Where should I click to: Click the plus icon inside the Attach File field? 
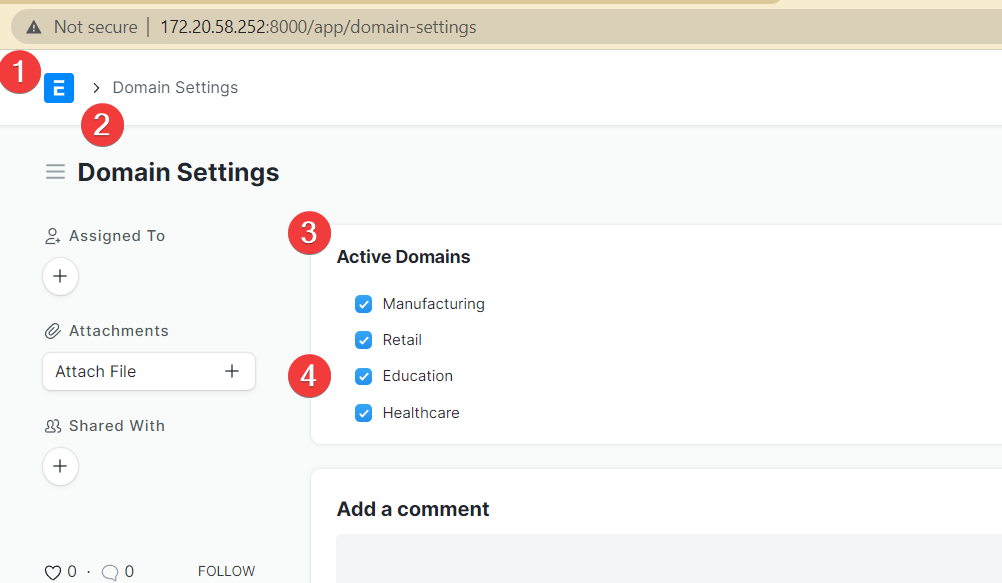(x=232, y=371)
